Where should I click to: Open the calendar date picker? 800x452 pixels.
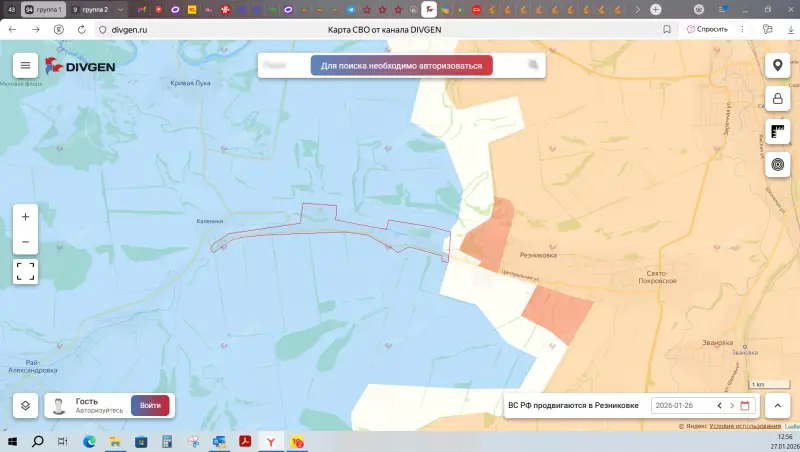click(745, 405)
